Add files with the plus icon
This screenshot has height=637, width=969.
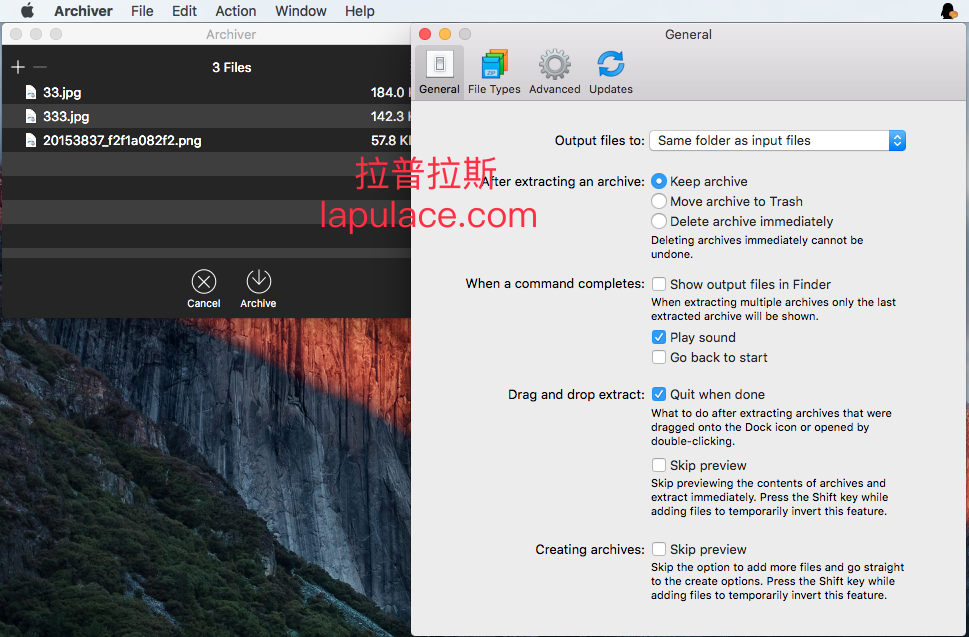tap(18, 67)
